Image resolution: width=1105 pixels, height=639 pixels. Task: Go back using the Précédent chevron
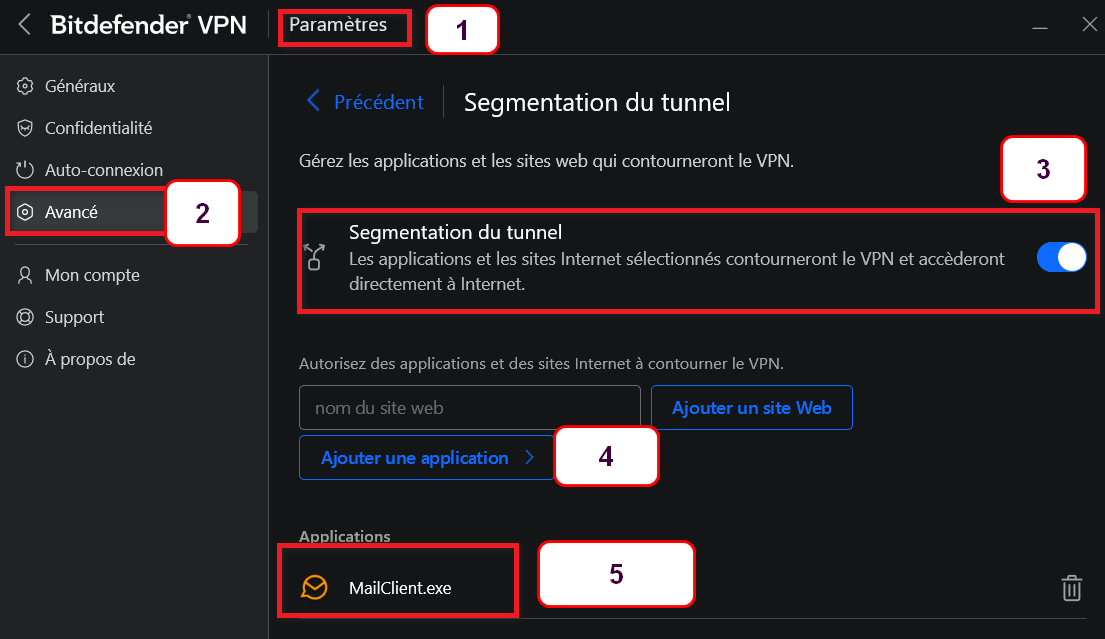click(x=314, y=101)
